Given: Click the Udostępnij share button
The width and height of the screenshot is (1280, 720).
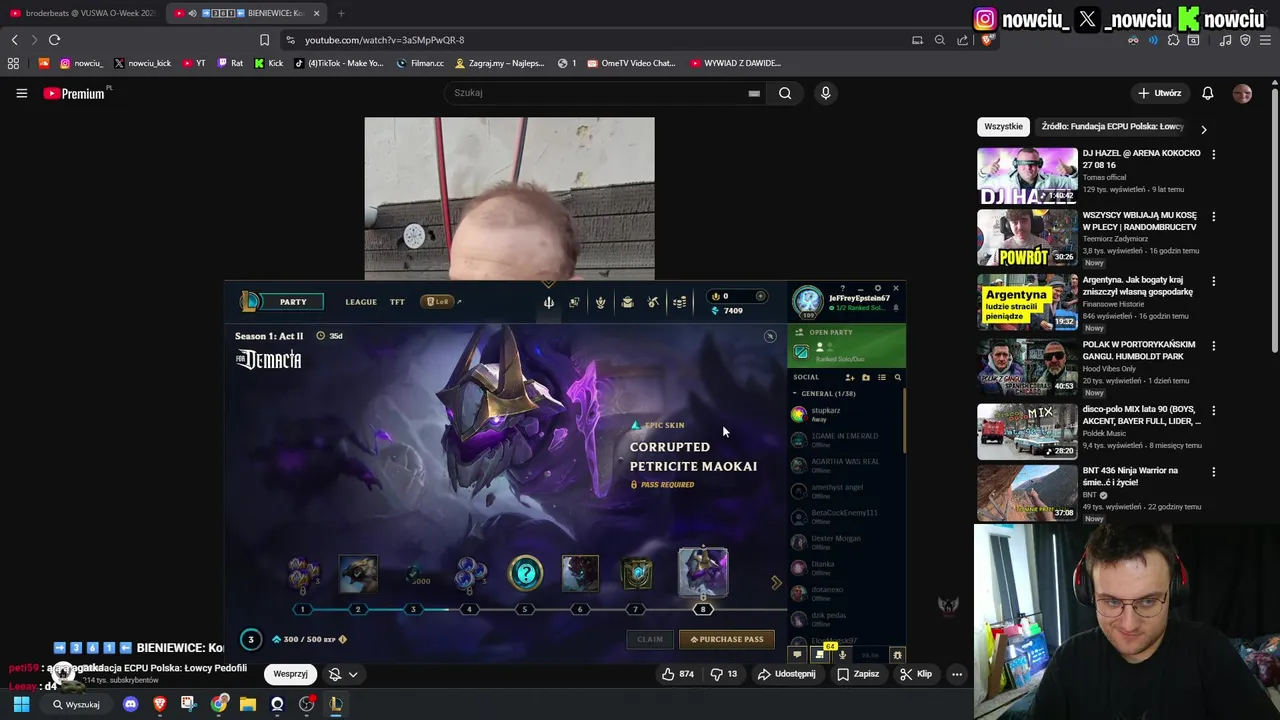Looking at the screenshot, I should [786, 674].
